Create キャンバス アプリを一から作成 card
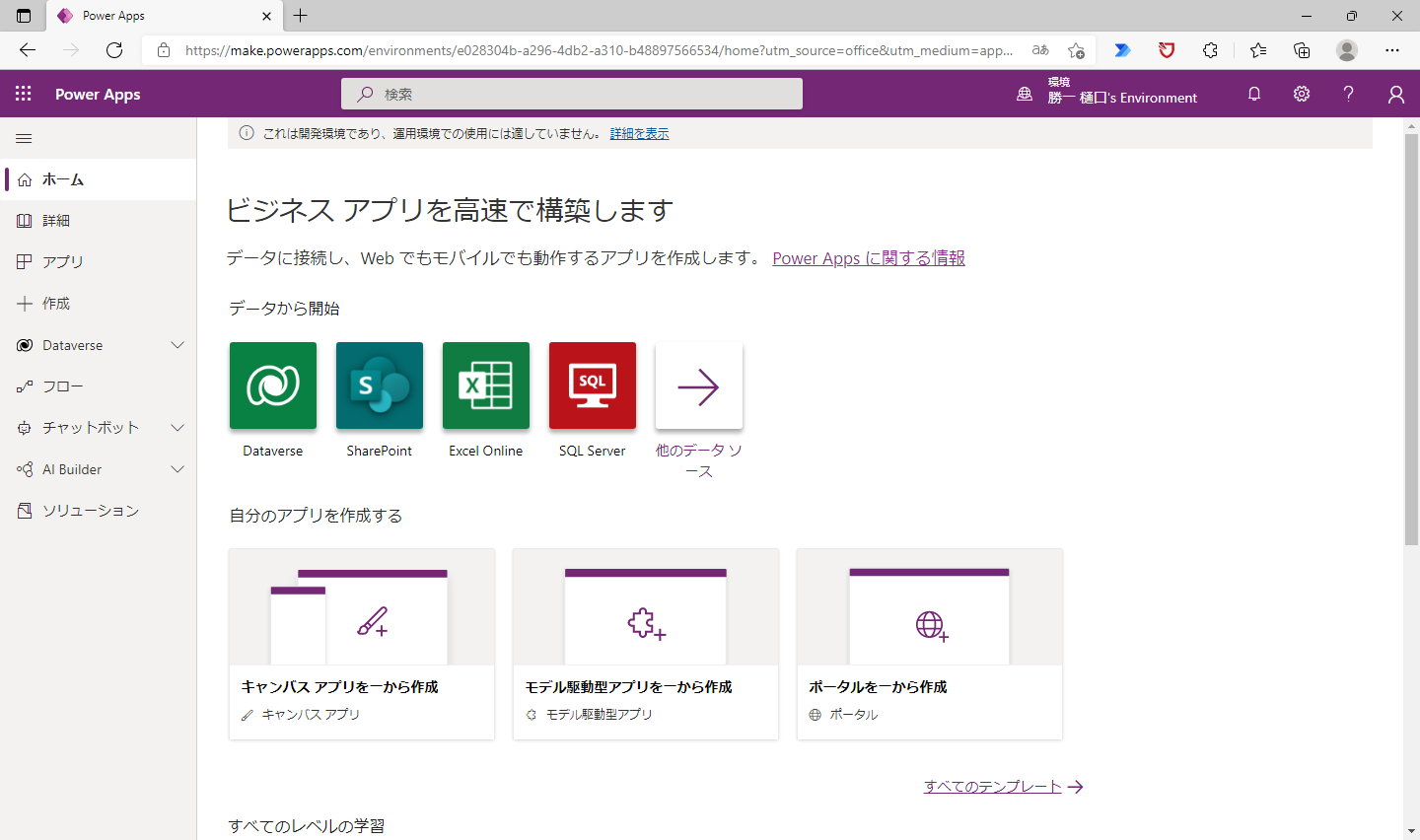 [x=362, y=644]
